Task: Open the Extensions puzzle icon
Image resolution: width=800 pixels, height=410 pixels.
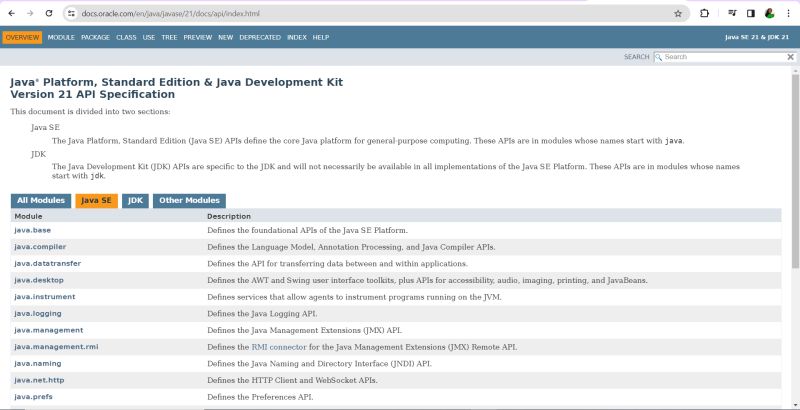Action: click(x=704, y=14)
